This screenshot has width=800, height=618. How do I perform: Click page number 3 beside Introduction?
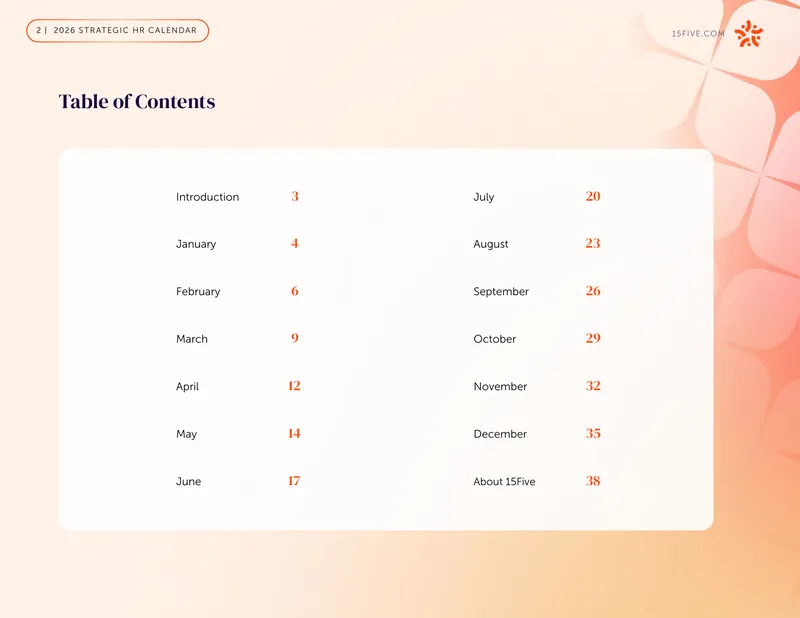pos(295,196)
